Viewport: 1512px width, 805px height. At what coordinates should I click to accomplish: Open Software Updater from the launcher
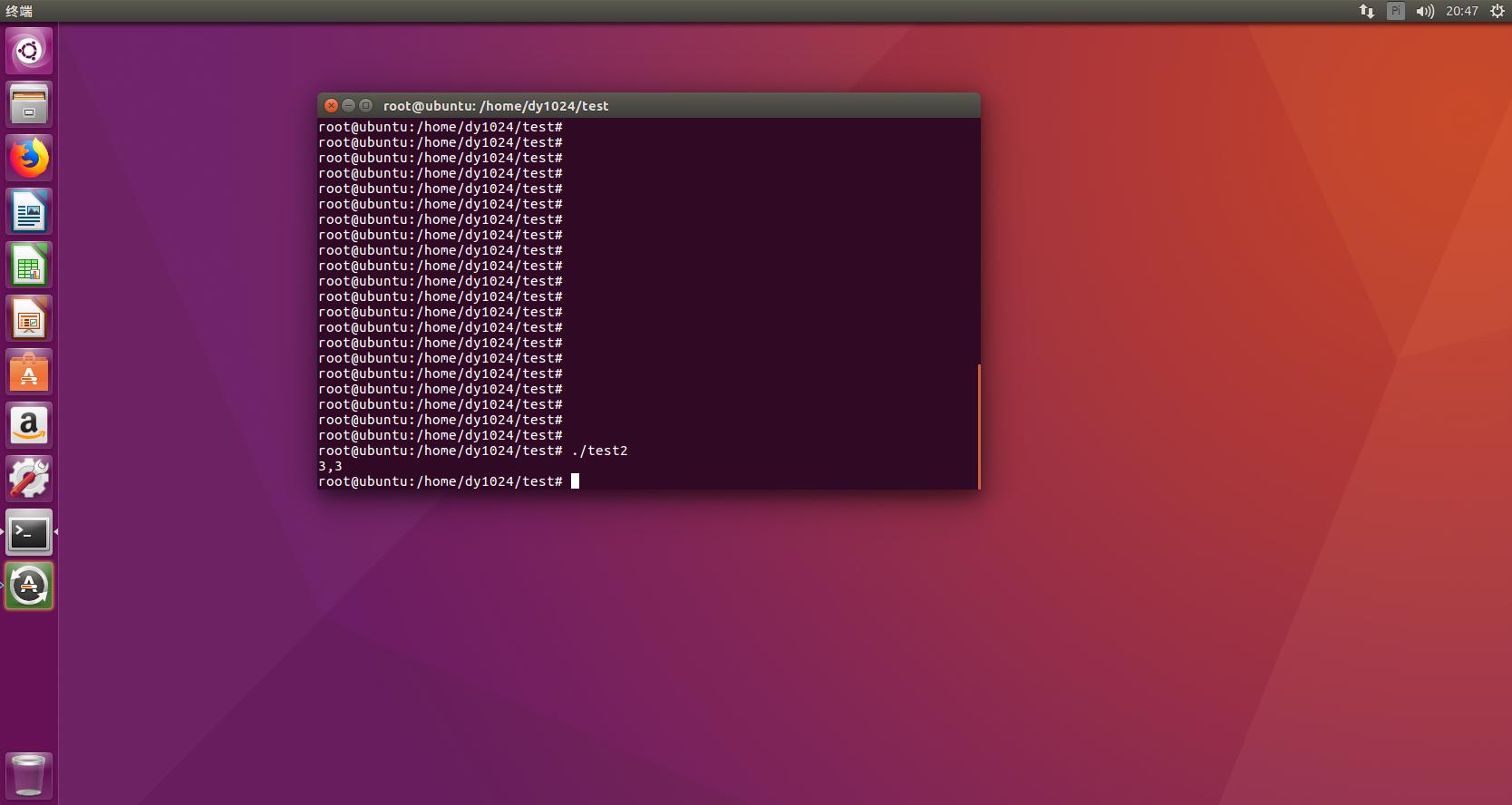coord(29,586)
